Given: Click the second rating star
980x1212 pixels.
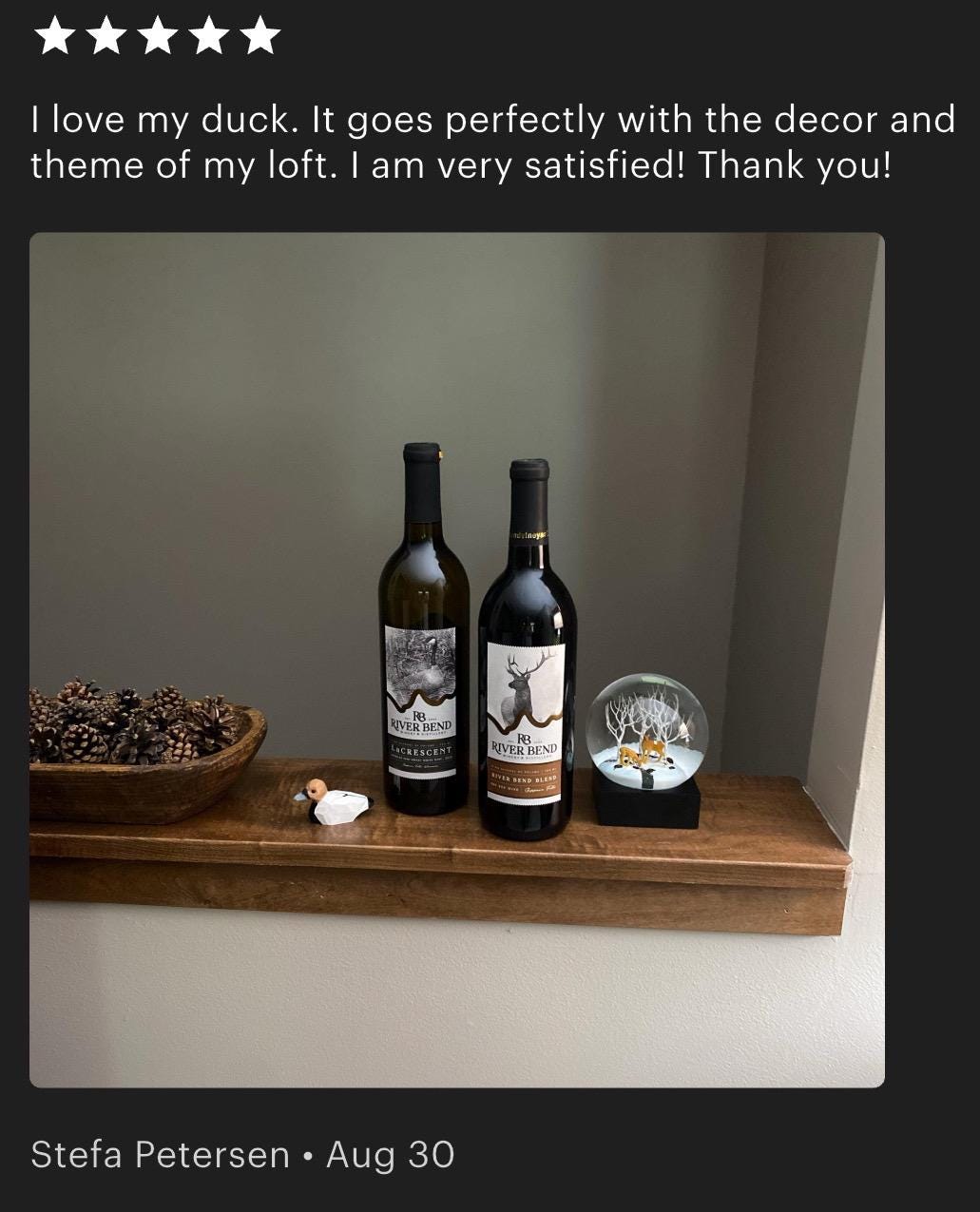Looking at the screenshot, I should point(106,36).
